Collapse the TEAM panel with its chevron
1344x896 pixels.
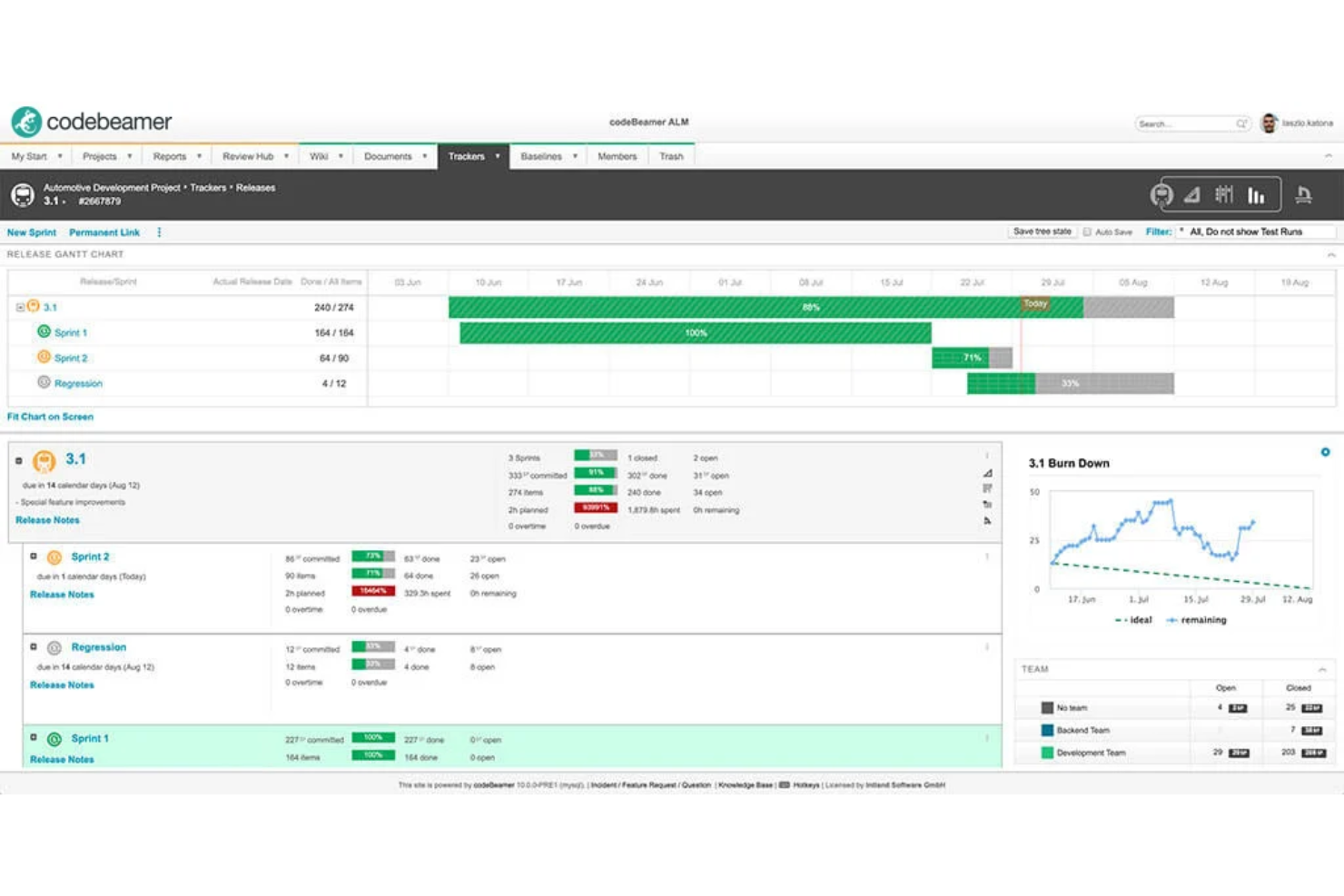1322,669
